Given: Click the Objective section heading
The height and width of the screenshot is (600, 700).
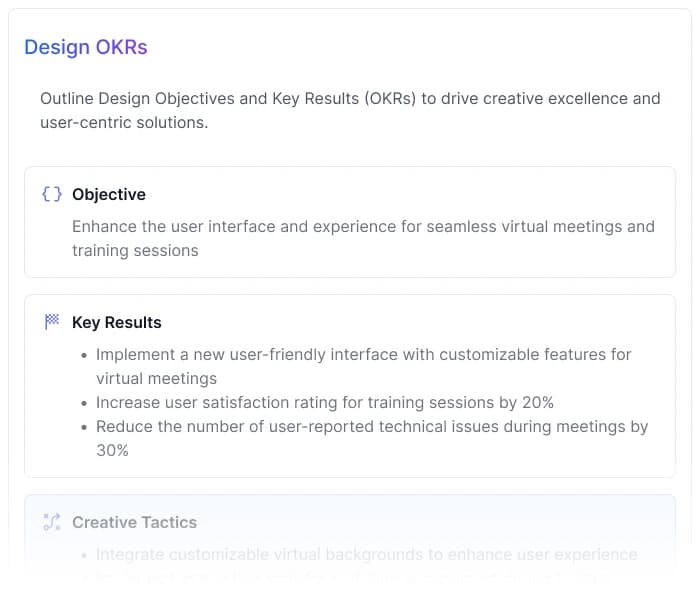Looking at the screenshot, I should tap(109, 194).
